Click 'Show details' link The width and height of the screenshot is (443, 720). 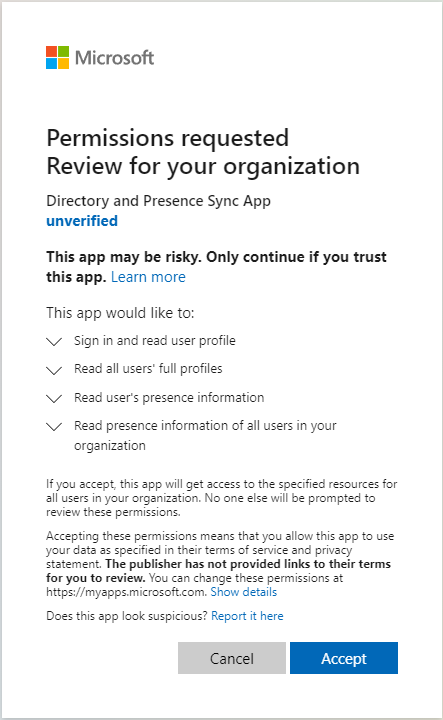pyautogui.click(x=244, y=592)
